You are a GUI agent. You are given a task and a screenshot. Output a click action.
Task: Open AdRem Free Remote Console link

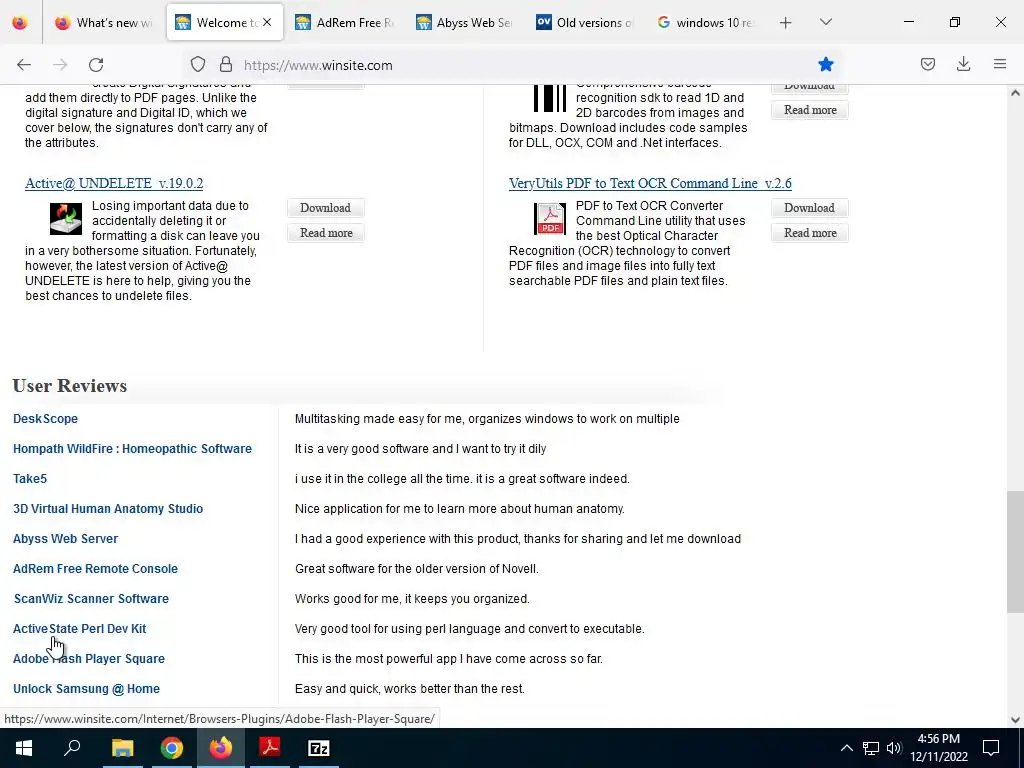coord(95,569)
